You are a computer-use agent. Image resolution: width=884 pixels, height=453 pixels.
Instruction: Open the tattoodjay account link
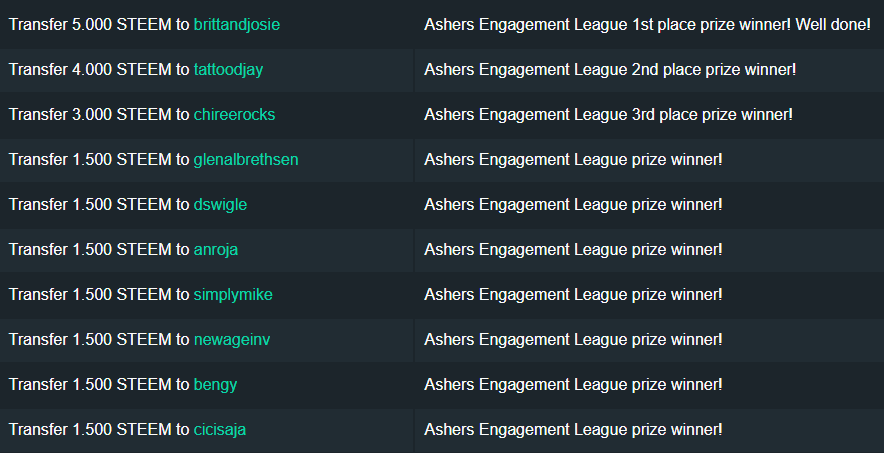(228, 69)
